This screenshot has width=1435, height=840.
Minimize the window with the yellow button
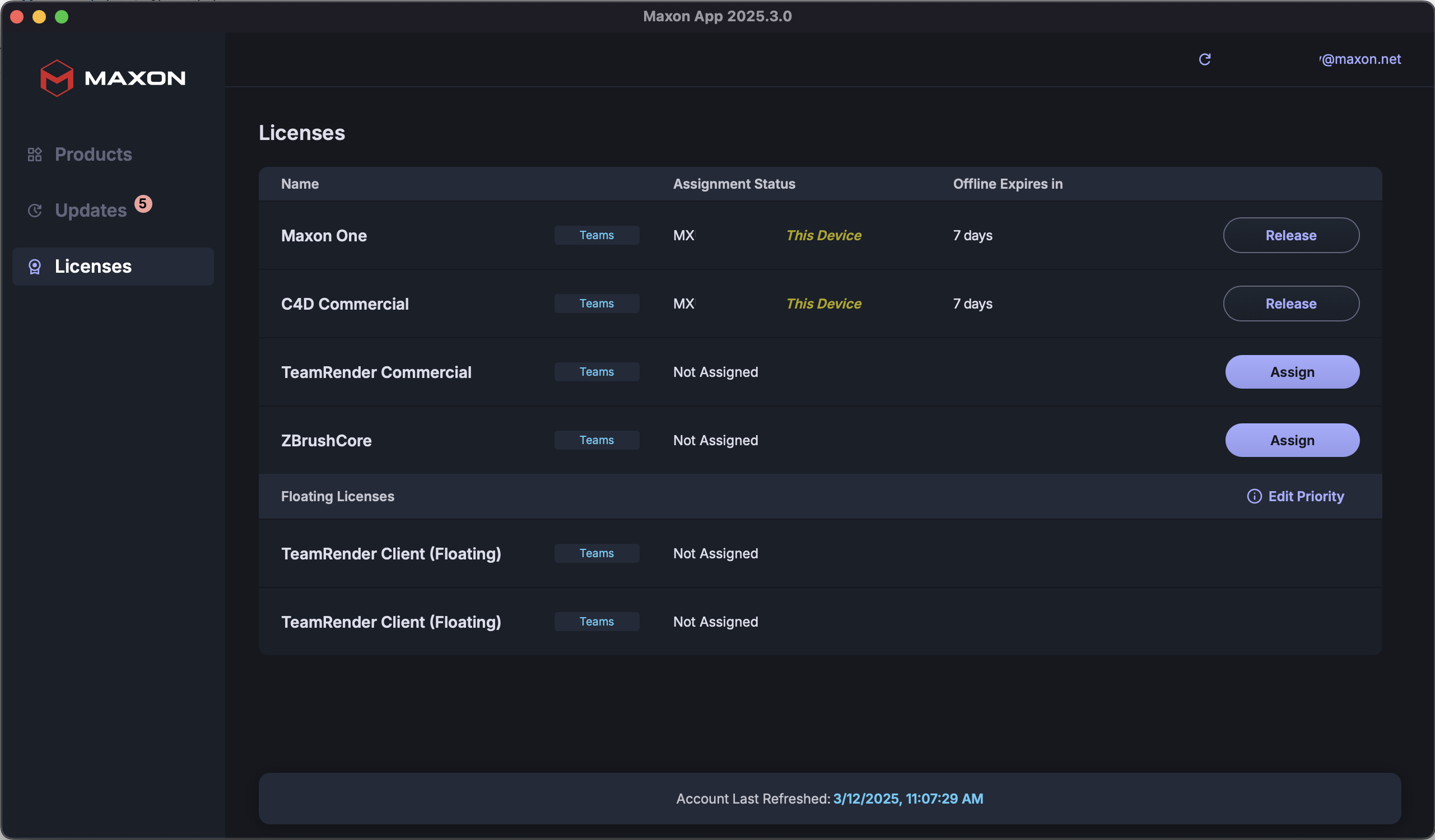click(39, 17)
